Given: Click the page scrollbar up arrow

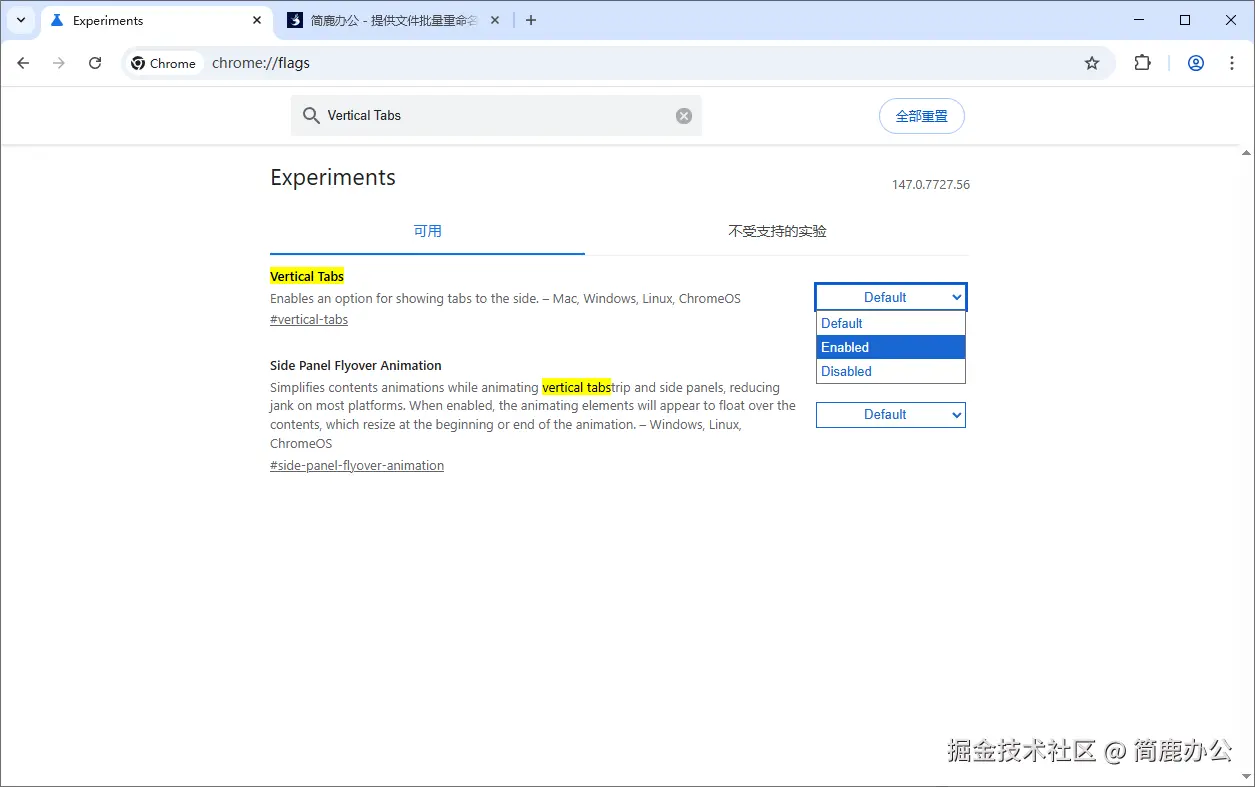Looking at the screenshot, I should [1245, 153].
